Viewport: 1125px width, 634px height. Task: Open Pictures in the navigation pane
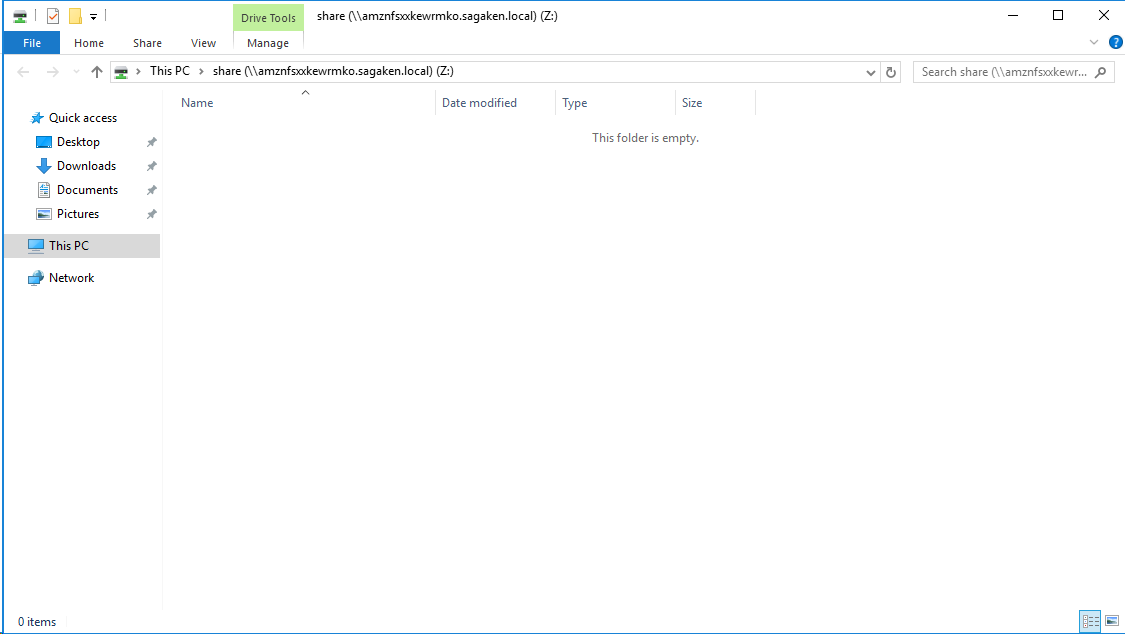tap(77, 214)
